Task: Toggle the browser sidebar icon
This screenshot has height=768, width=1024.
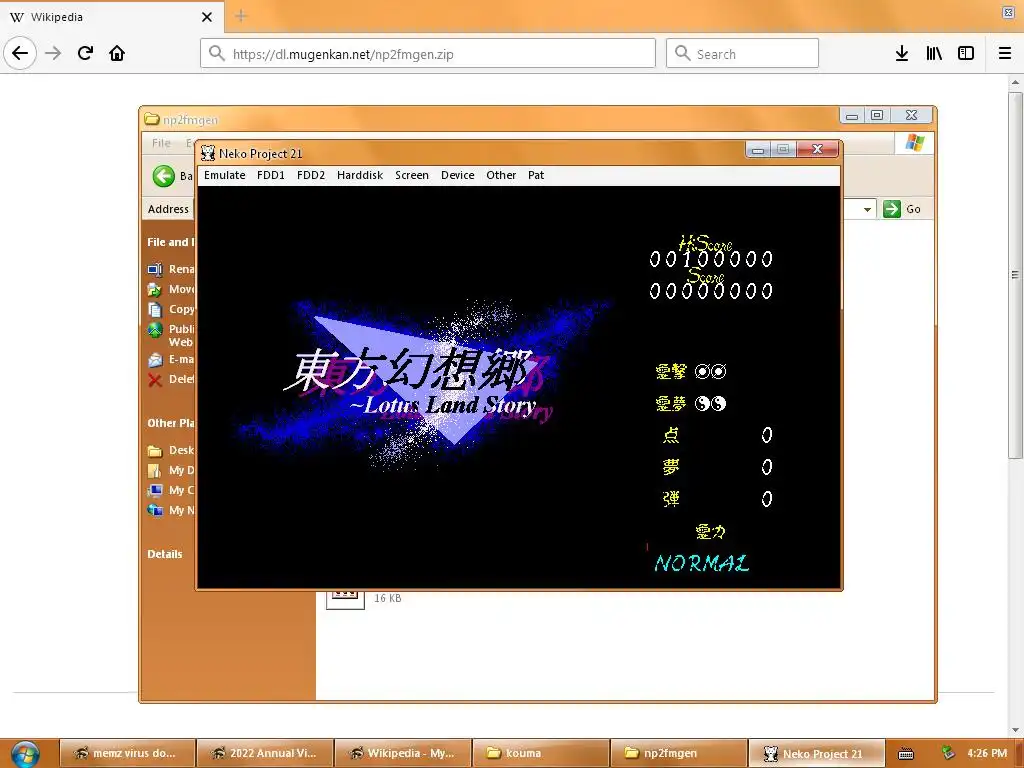Action: tap(966, 54)
